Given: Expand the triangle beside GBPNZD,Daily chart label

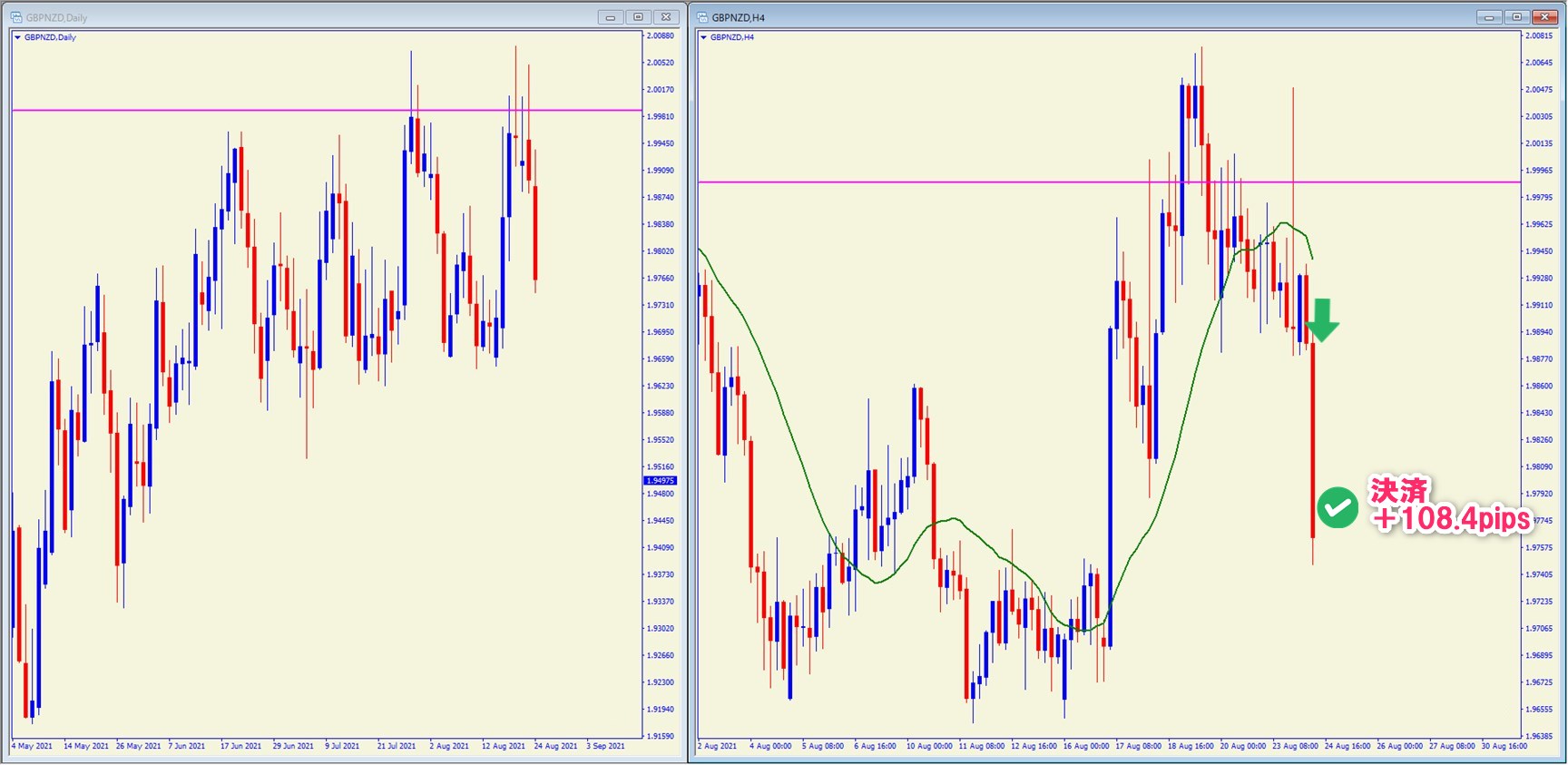Looking at the screenshot, I should pyautogui.click(x=17, y=37).
